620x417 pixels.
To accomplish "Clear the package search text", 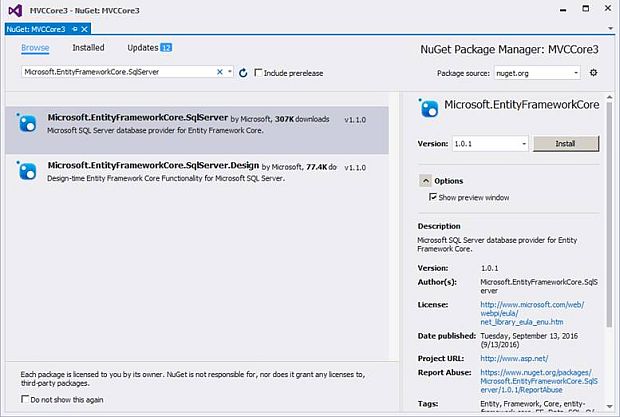I will tap(219, 72).
